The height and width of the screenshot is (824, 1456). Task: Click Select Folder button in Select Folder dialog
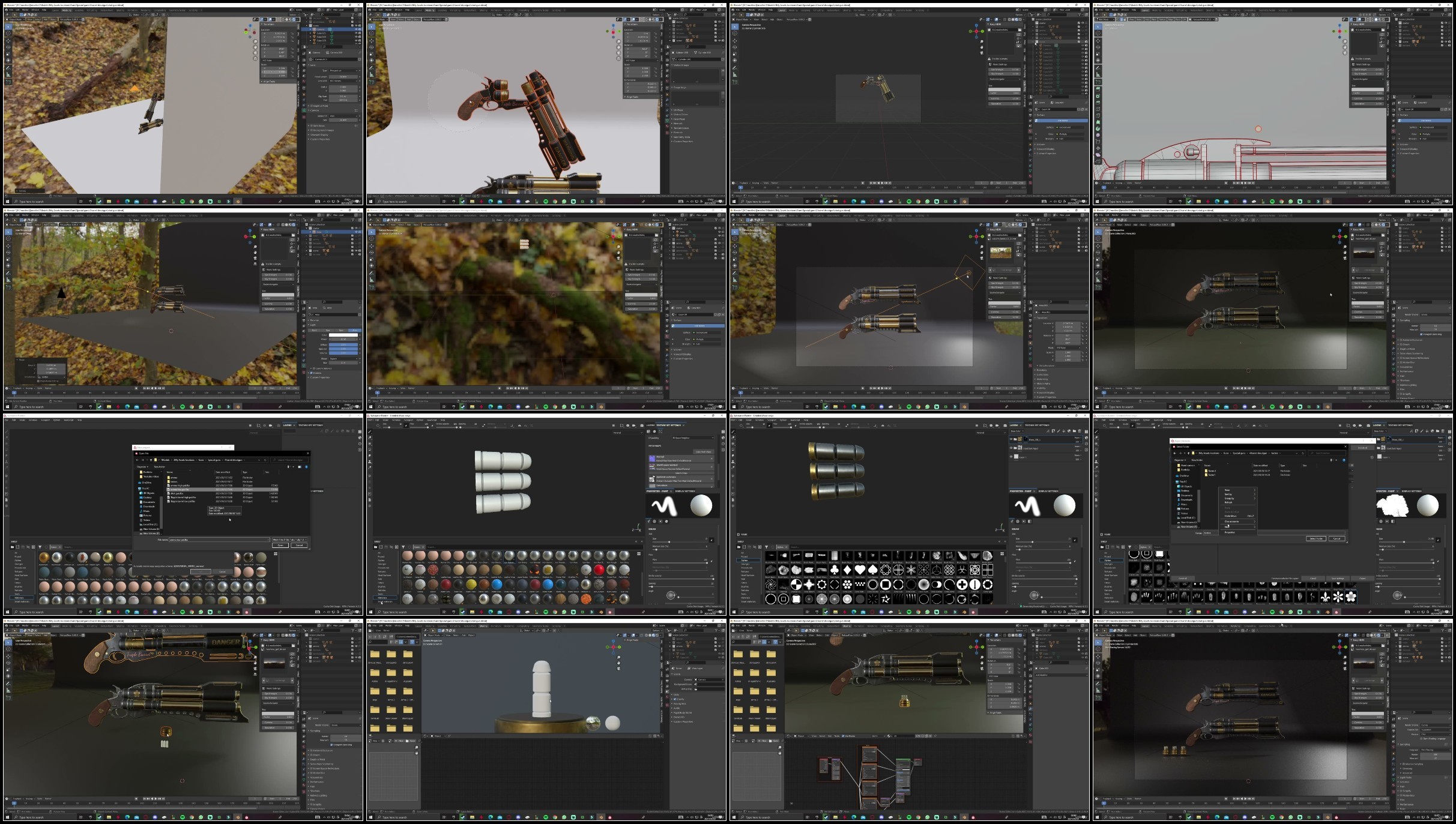click(x=1316, y=538)
